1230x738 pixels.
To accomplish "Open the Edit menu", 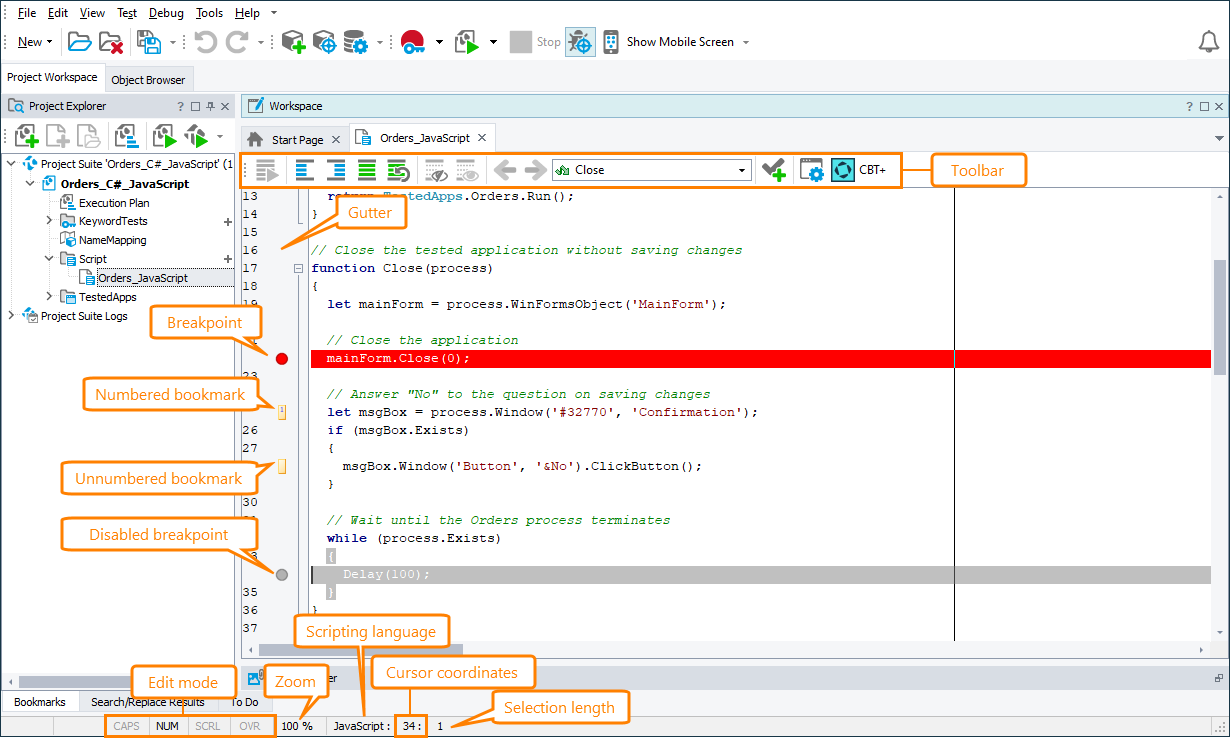I will pos(58,13).
